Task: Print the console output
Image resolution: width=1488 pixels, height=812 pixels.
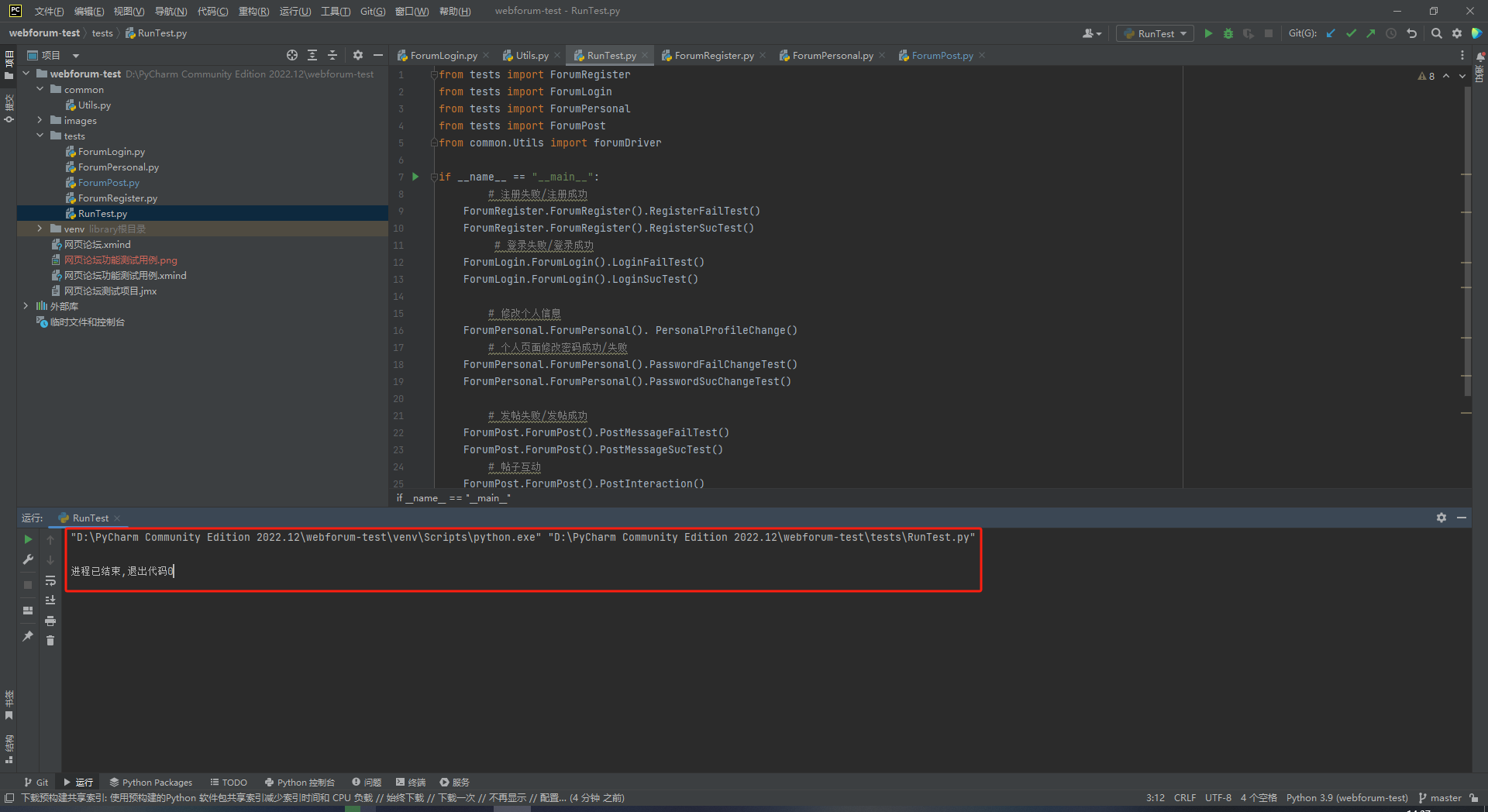Action: (x=50, y=621)
